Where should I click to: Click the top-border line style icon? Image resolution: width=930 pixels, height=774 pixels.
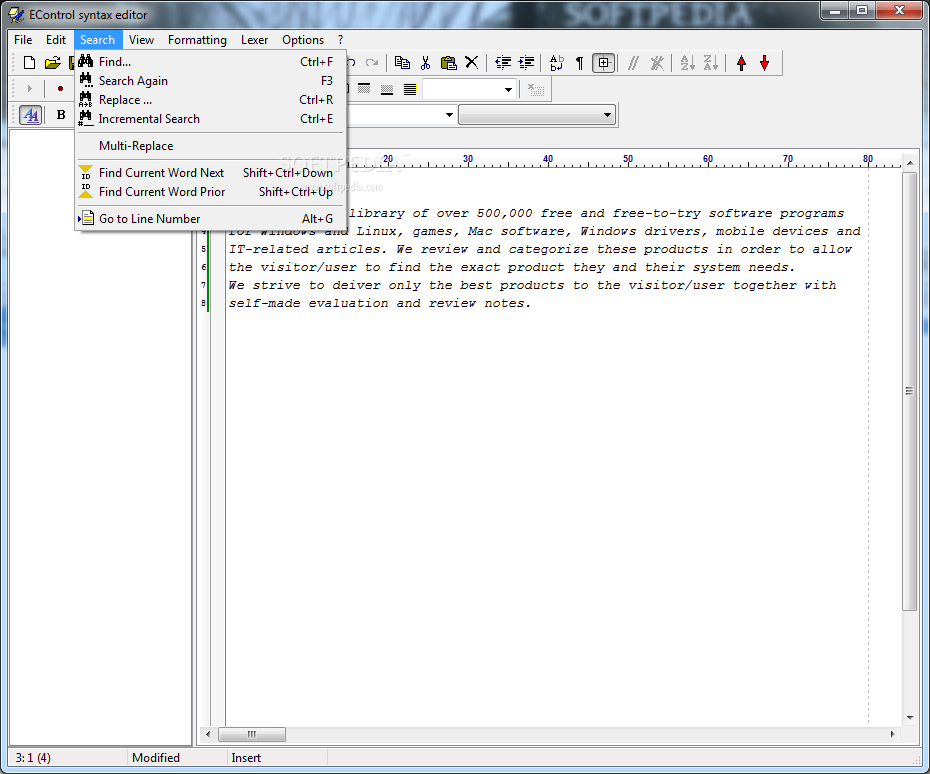tap(364, 89)
